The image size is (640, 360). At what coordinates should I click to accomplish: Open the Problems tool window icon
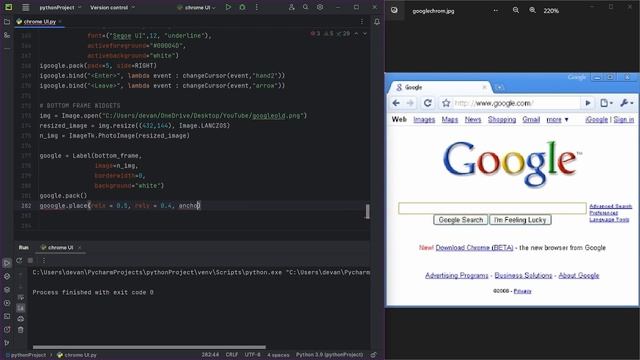[7, 329]
